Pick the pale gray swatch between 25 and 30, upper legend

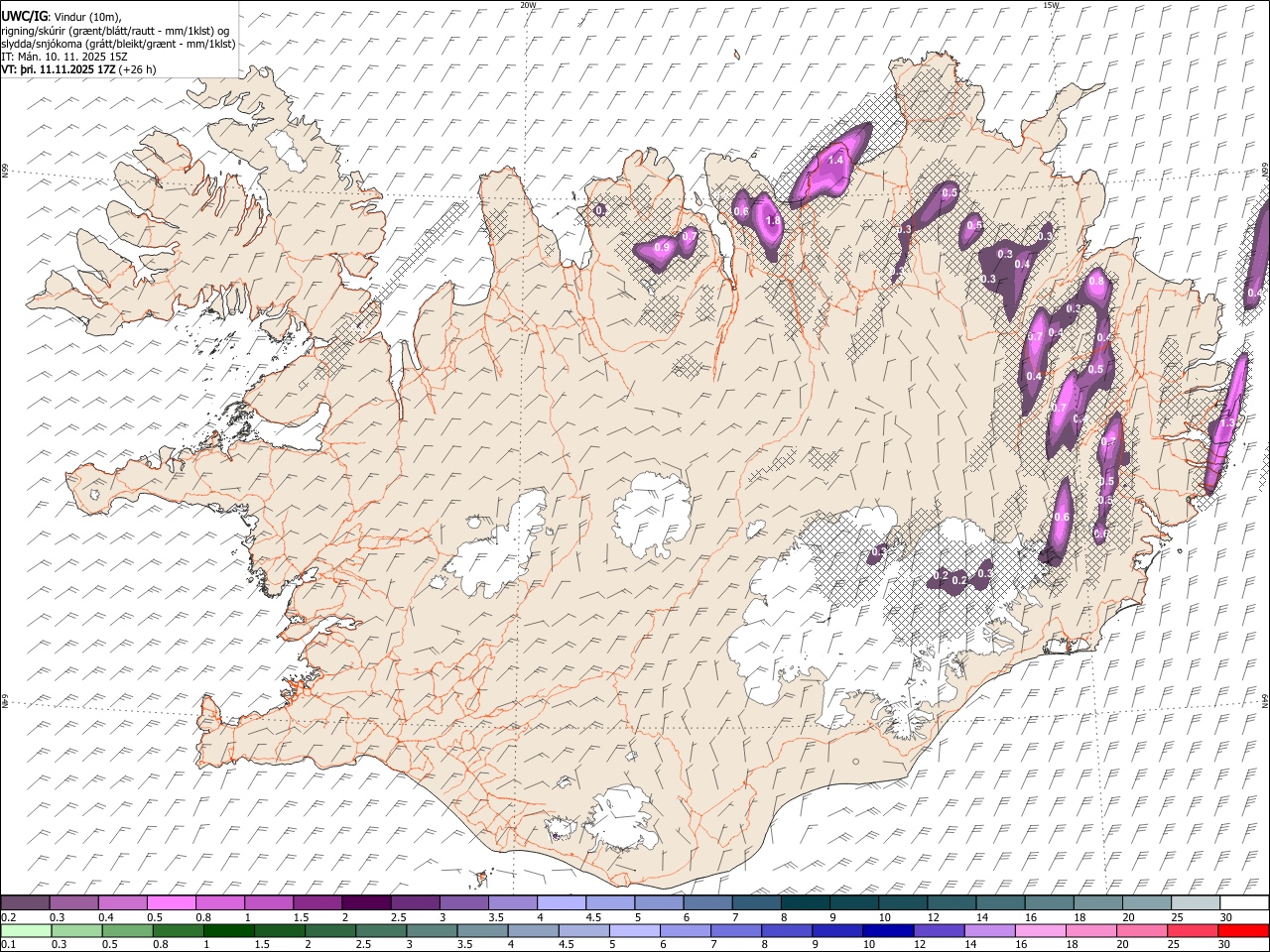[1195, 902]
